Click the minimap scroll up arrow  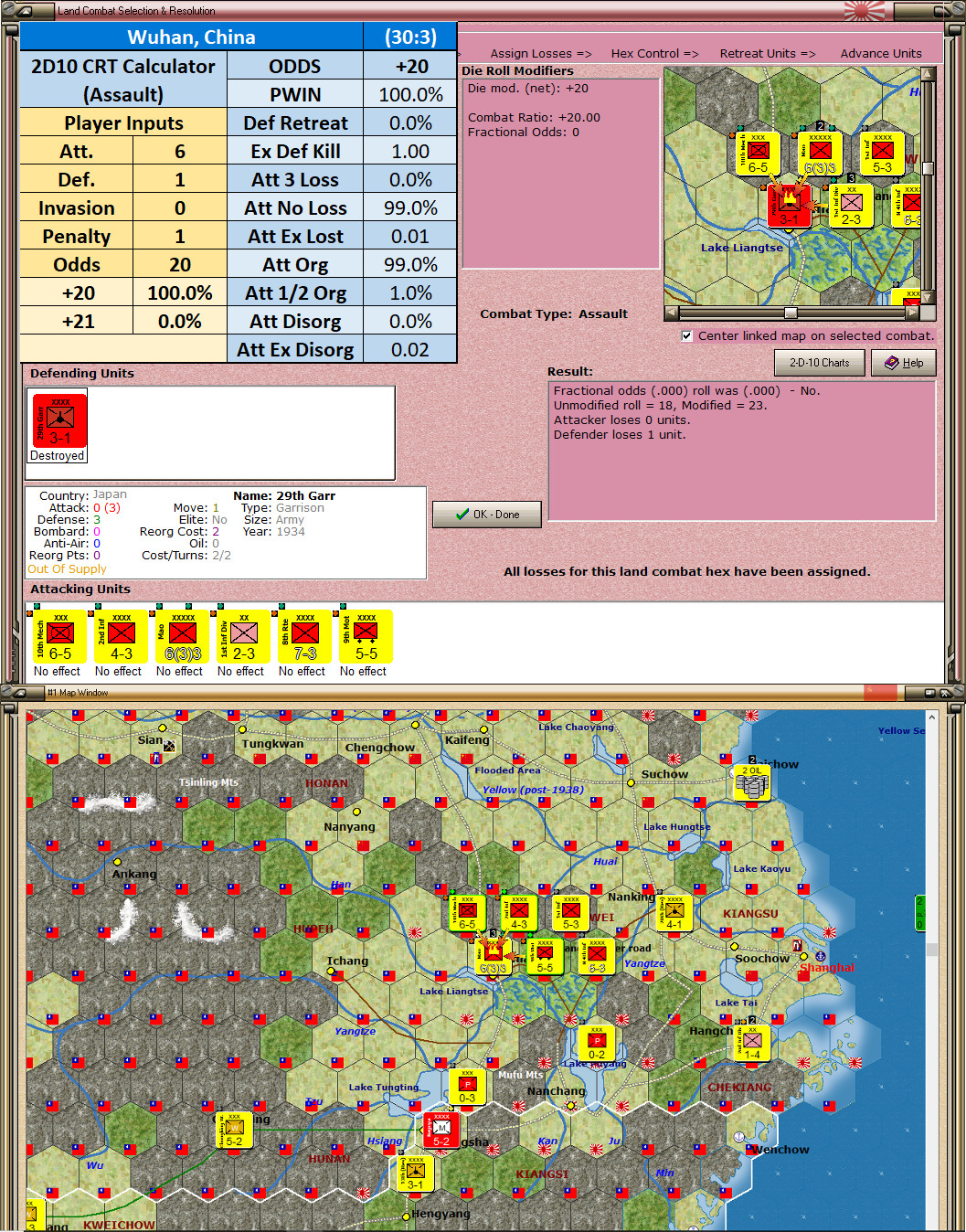pyautogui.click(x=928, y=73)
